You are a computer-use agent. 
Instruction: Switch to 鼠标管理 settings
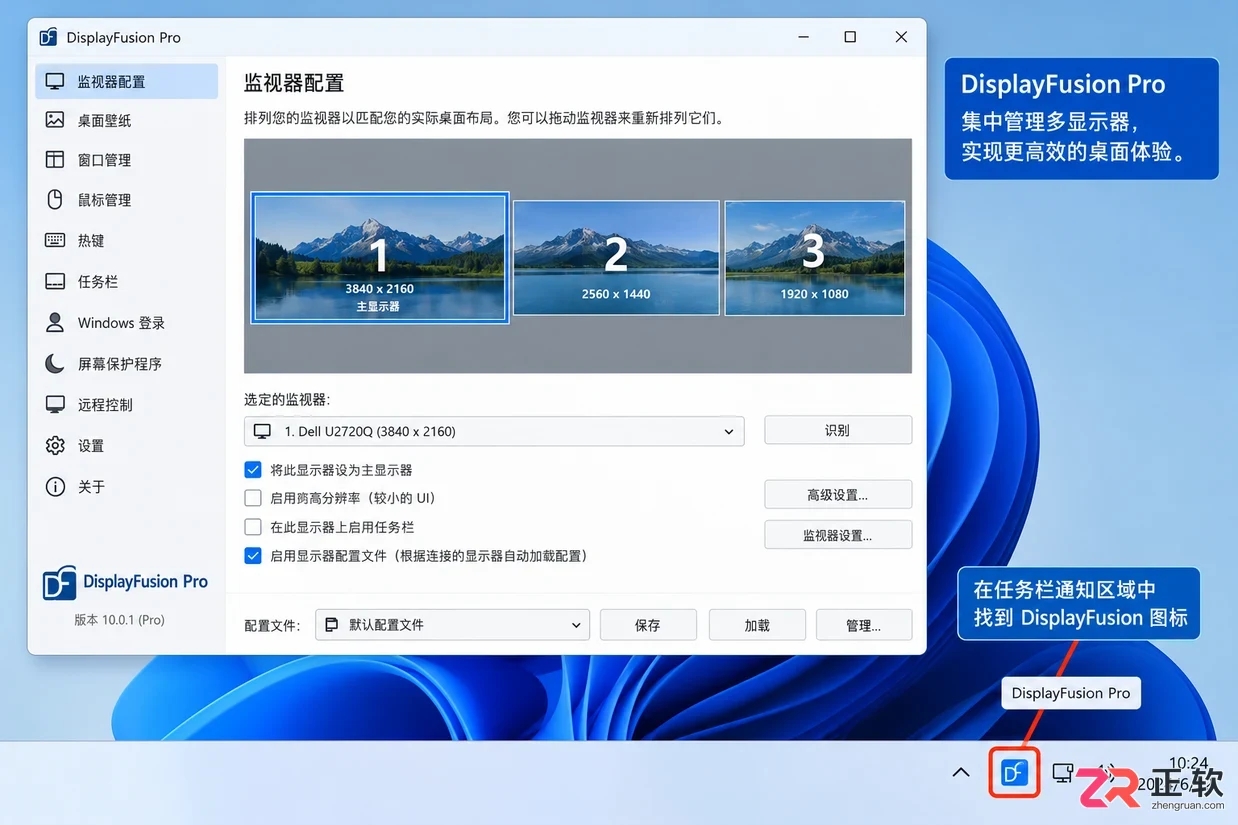point(127,200)
